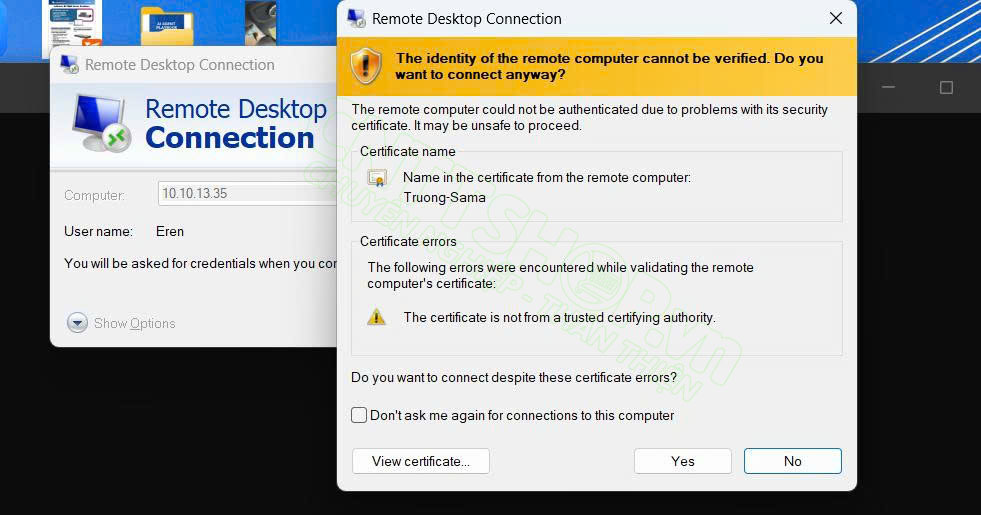Expand Show Options using the round arrow
Viewport: 981px width, 515px height.
(x=77, y=323)
